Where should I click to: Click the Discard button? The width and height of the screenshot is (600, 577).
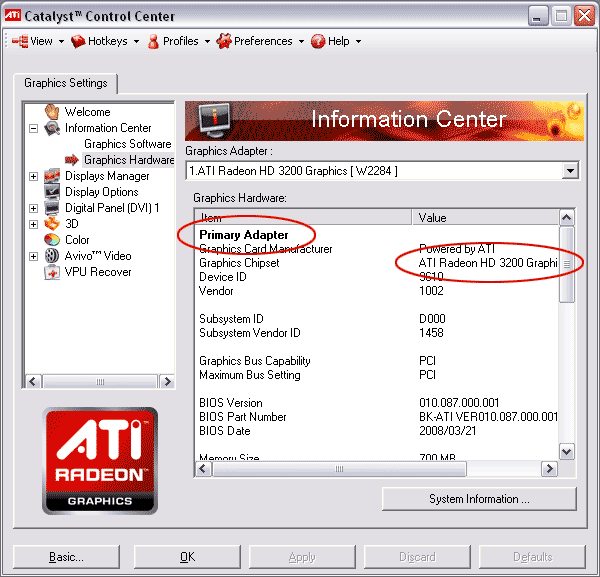tap(417, 557)
